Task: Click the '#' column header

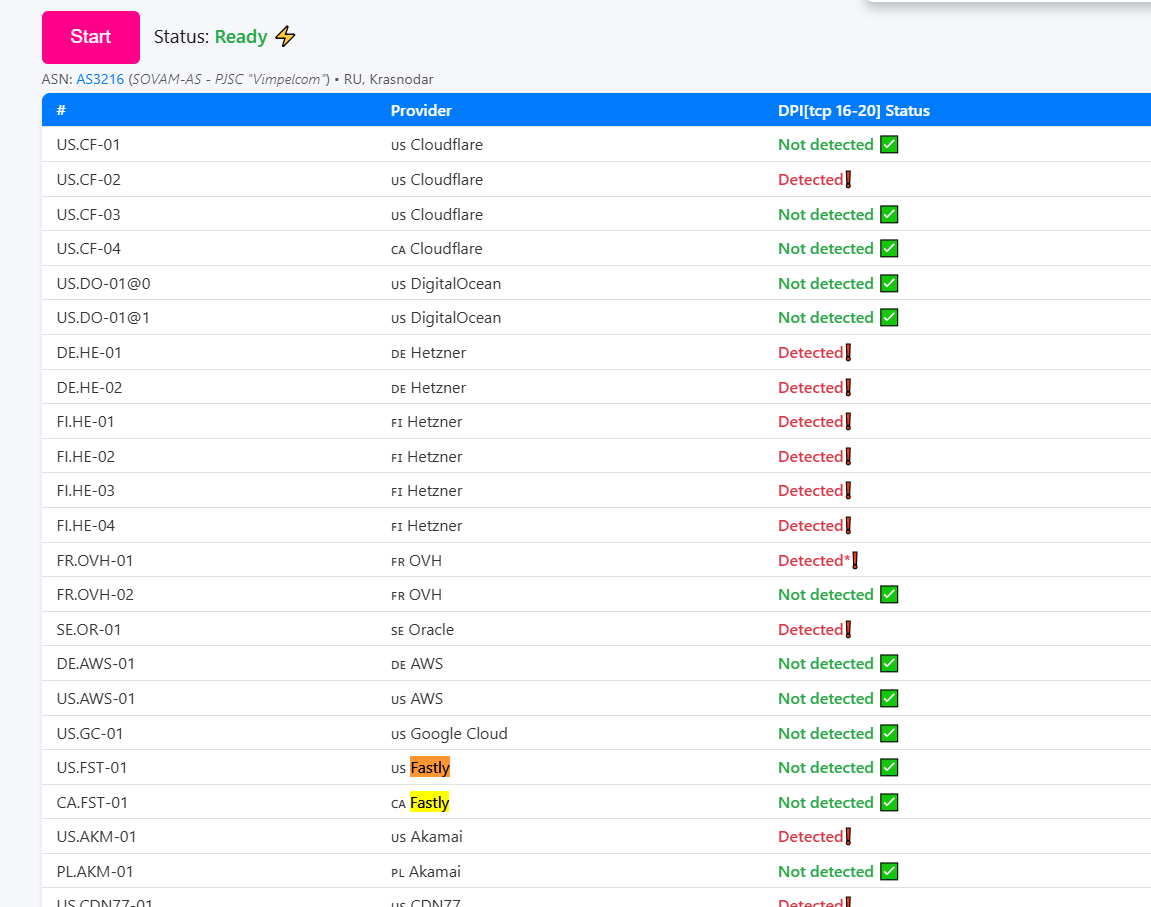Action: point(62,110)
